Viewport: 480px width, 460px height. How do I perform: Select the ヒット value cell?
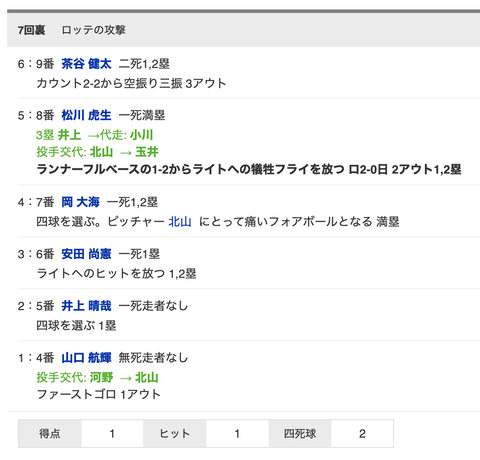pyautogui.click(x=237, y=433)
